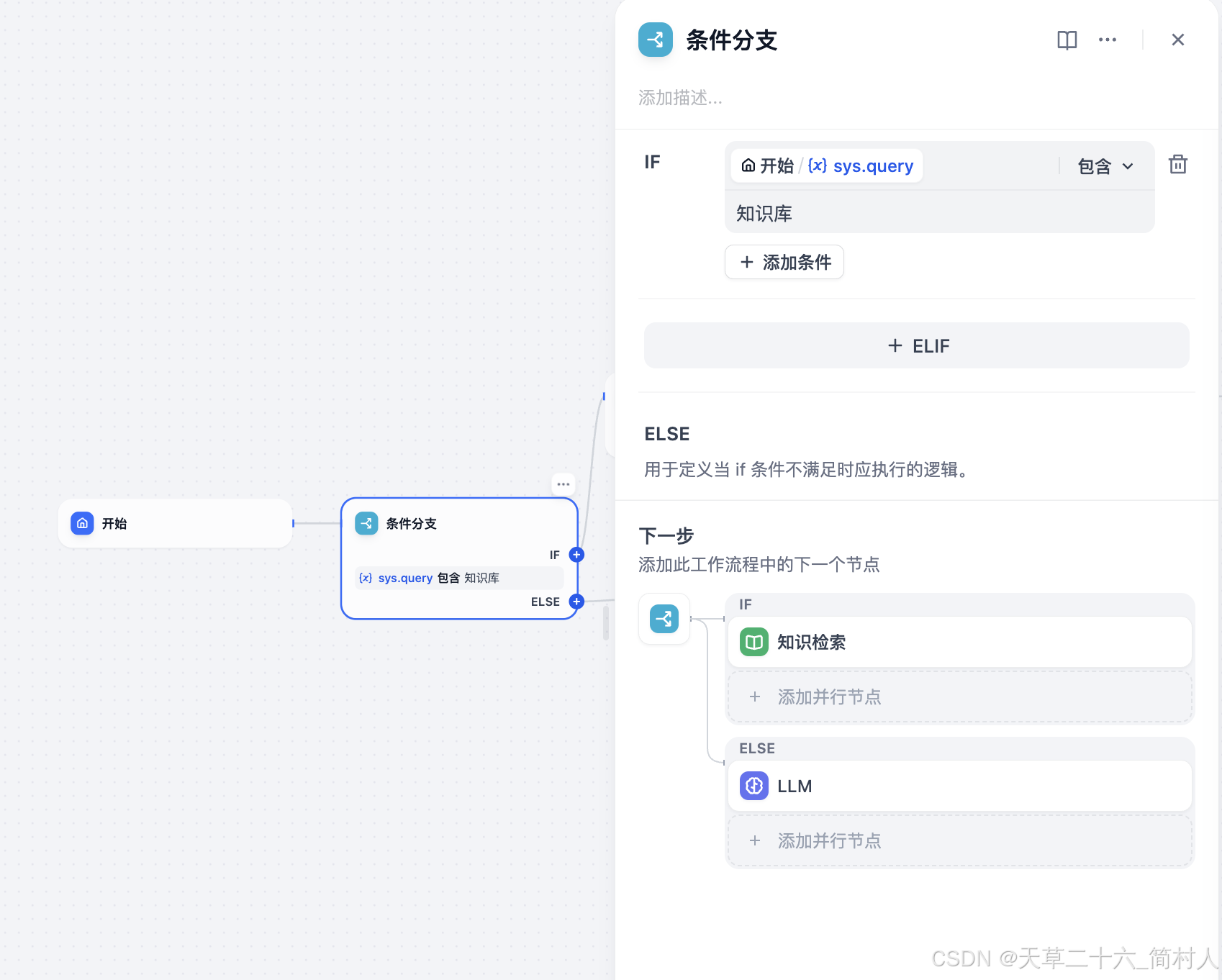Click the 条件分支 icon beside the panel title

coord(655,40)
